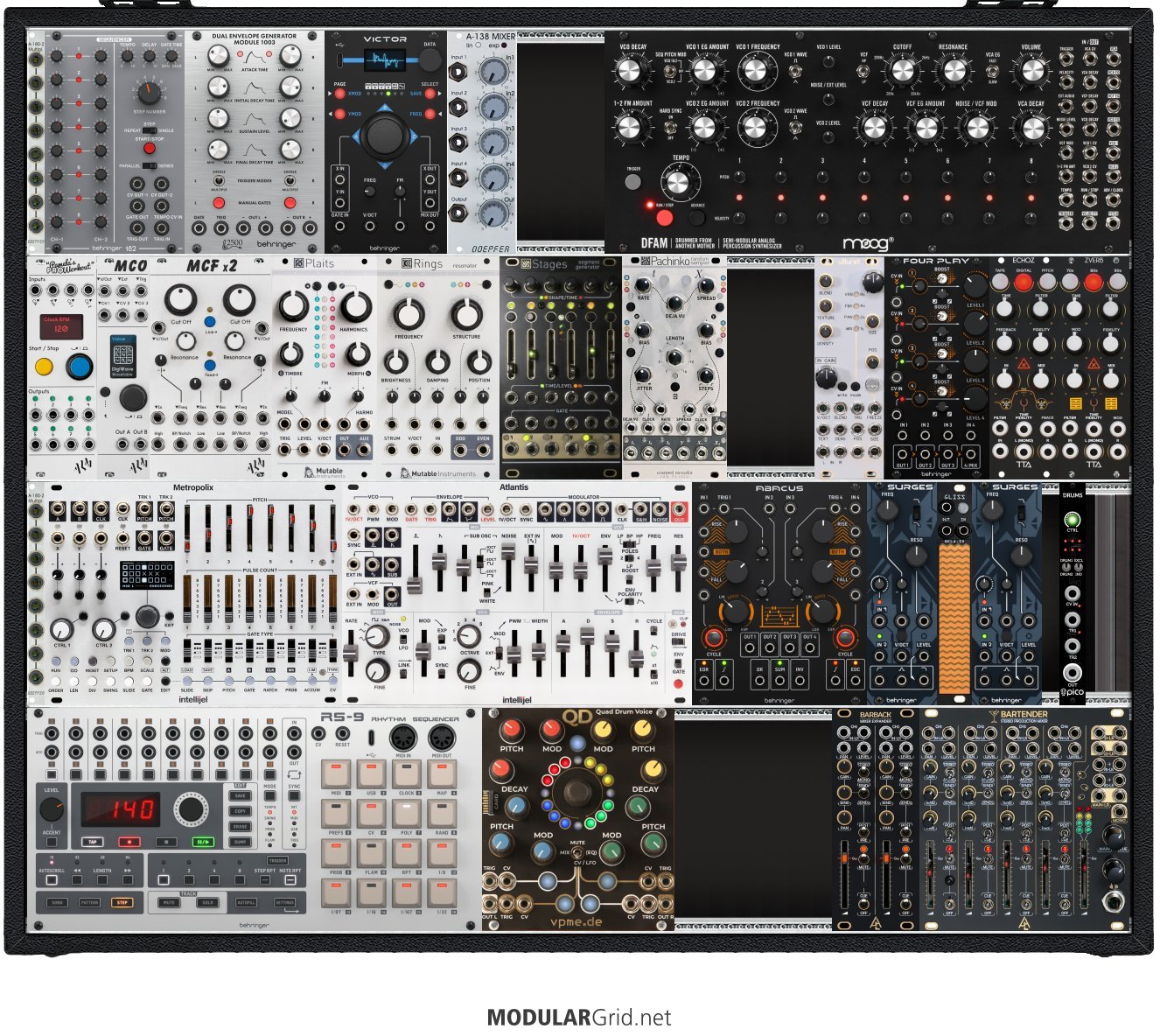Click the Plaits module logo icon
This screenshot has width=1160, height=1036.
pyautogui.click(x=299, y=263)
